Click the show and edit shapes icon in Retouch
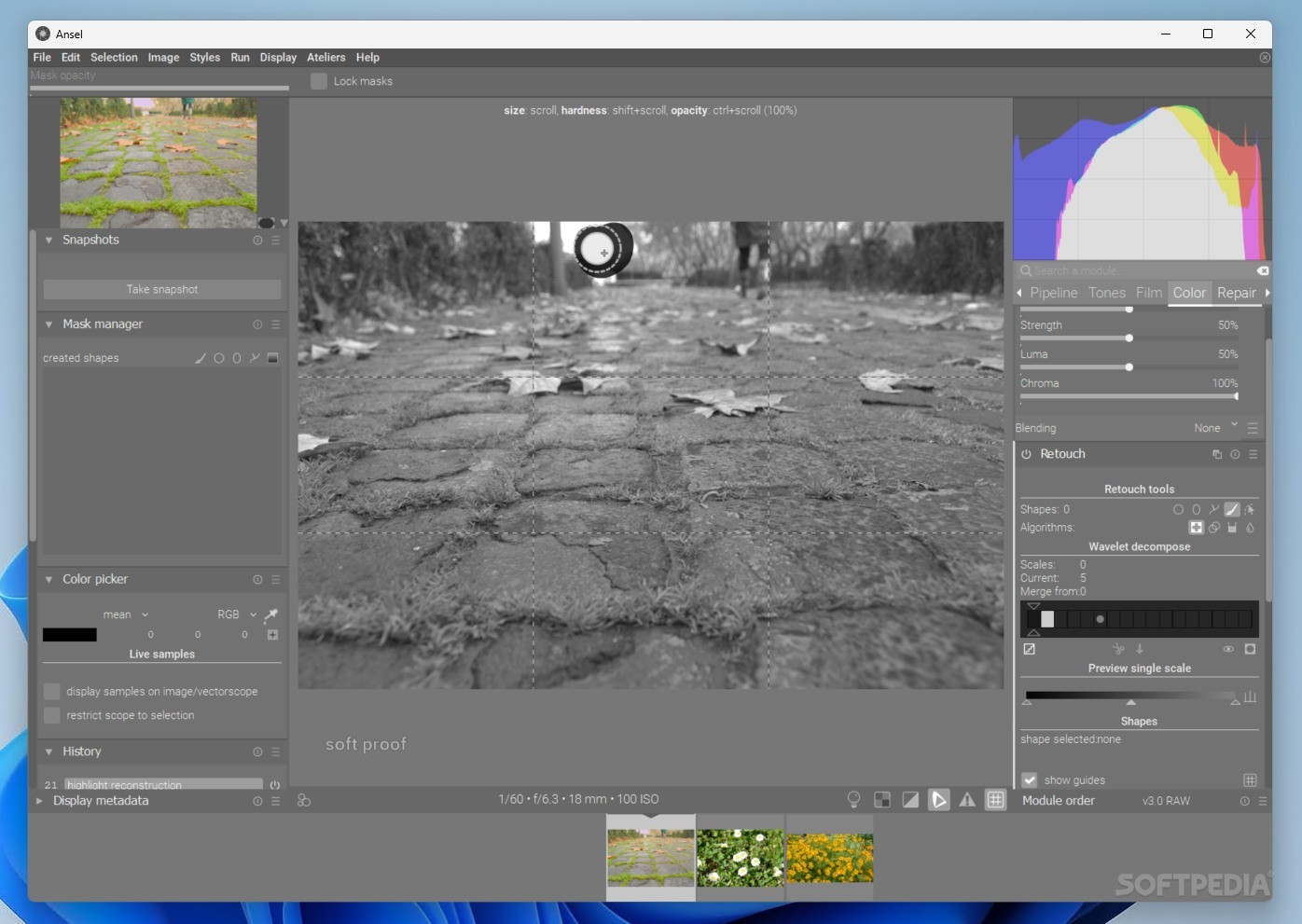The width and height of the screenshot is (1302, 924). (x=1250, y=509)
